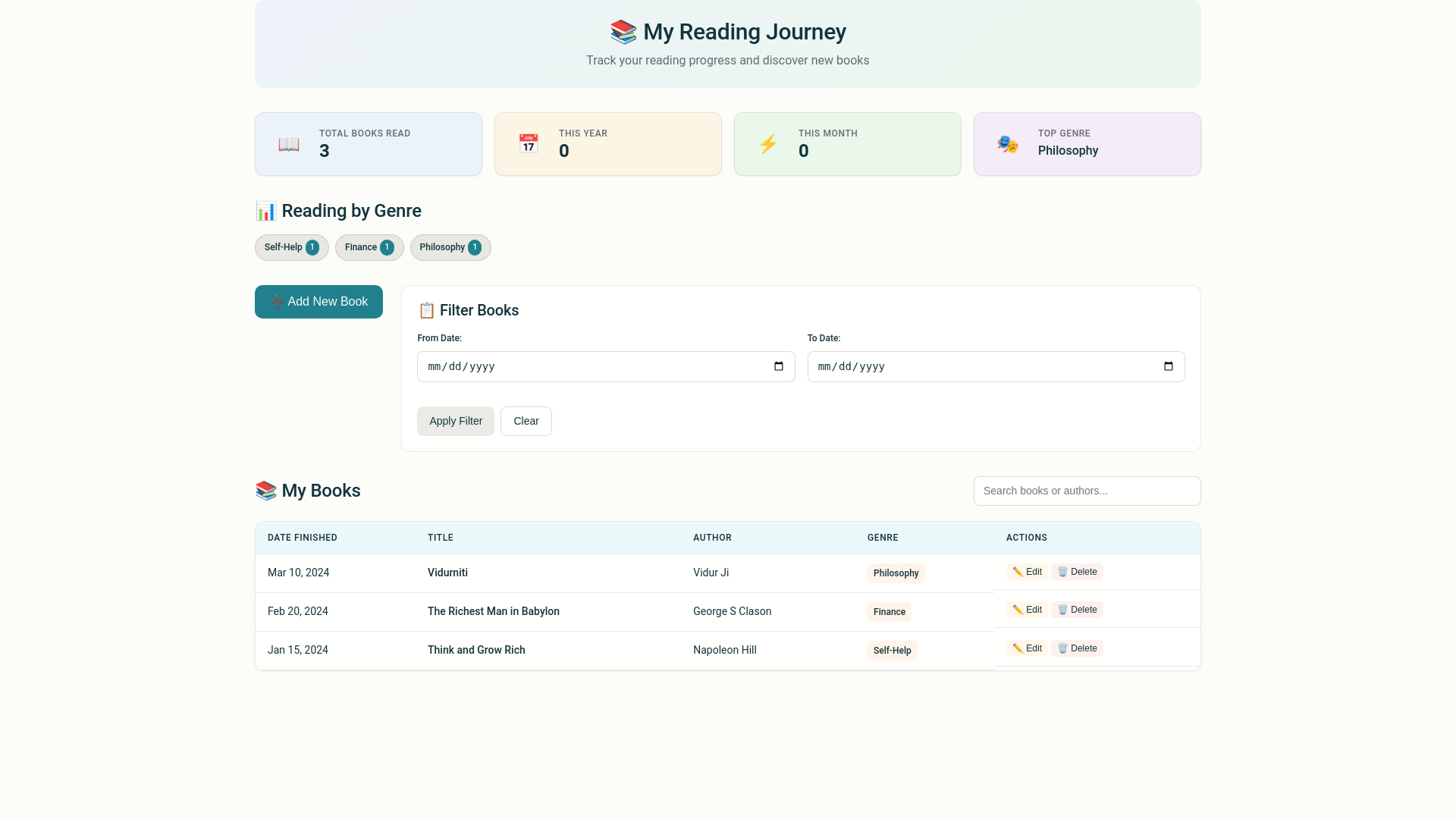
Task: Click the Top Genre Philosophy value
Action: pyautogui.click(x=1068, y=151)
